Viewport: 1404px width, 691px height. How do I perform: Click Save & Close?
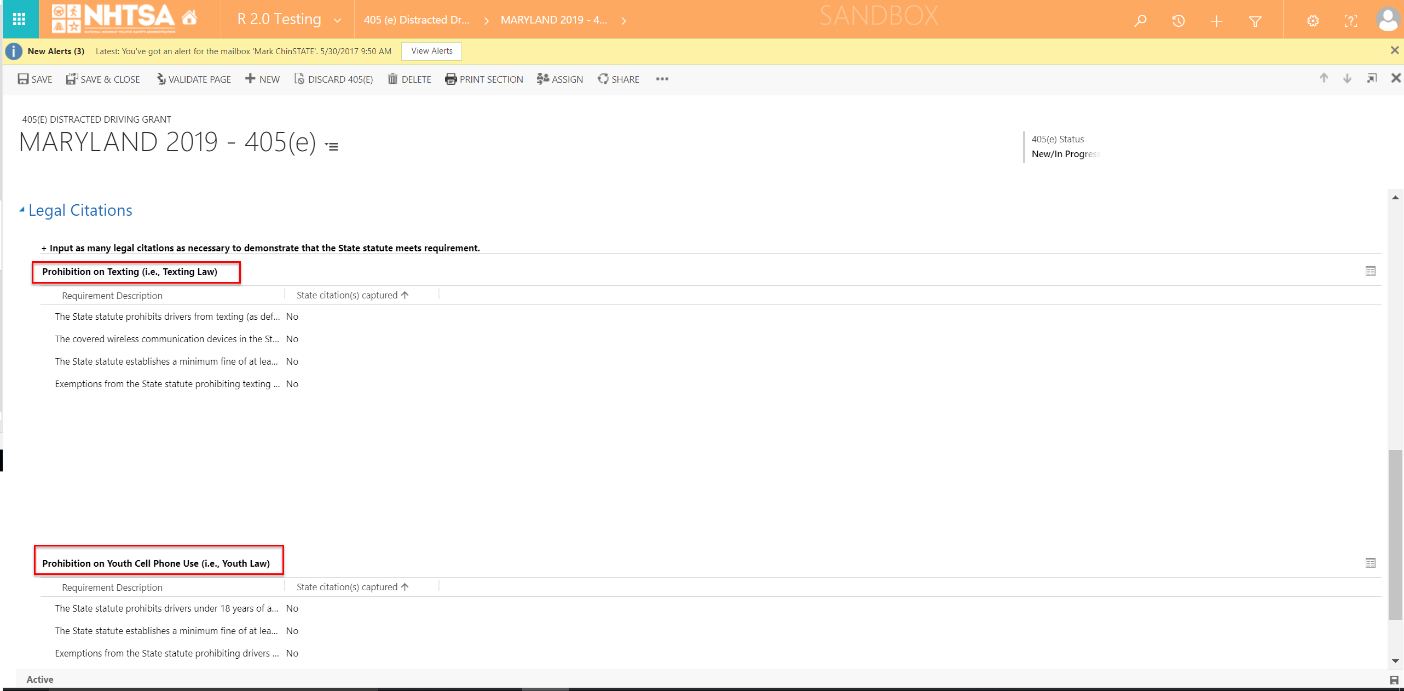pyautogui.click(x=103, y=79)
